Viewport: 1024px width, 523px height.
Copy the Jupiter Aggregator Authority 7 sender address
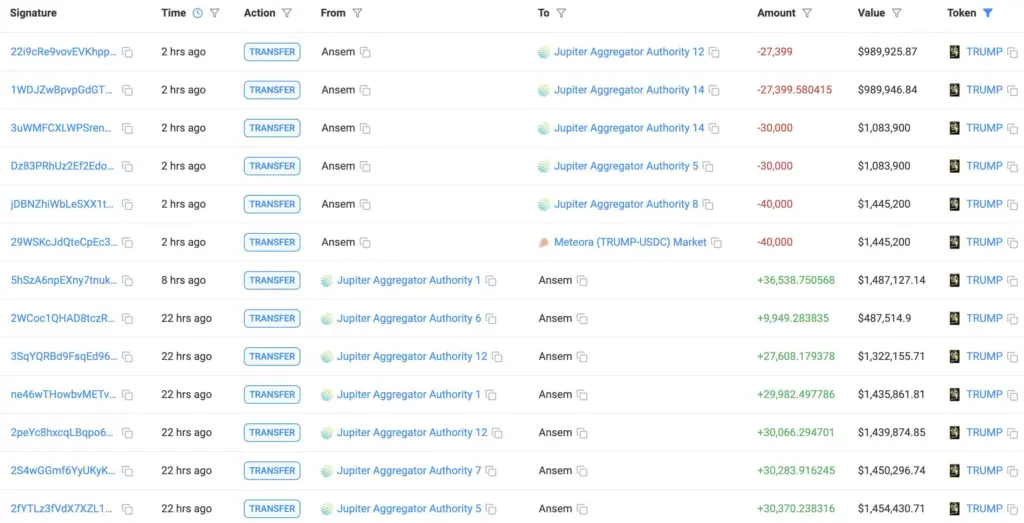pyautogui.click(x=491, y=471)
